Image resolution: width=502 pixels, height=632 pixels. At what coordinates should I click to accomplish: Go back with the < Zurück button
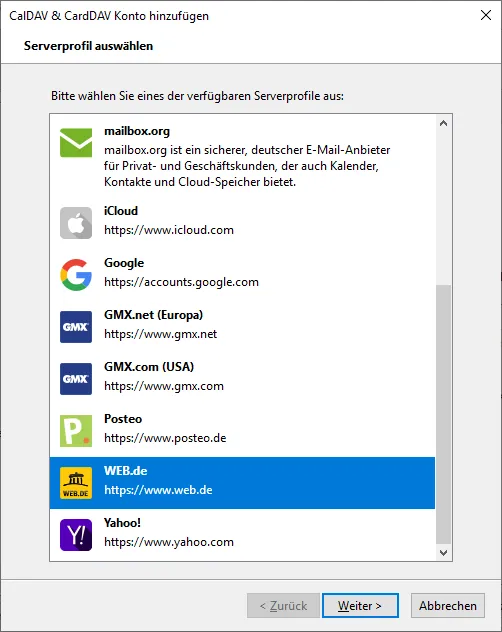283,605
